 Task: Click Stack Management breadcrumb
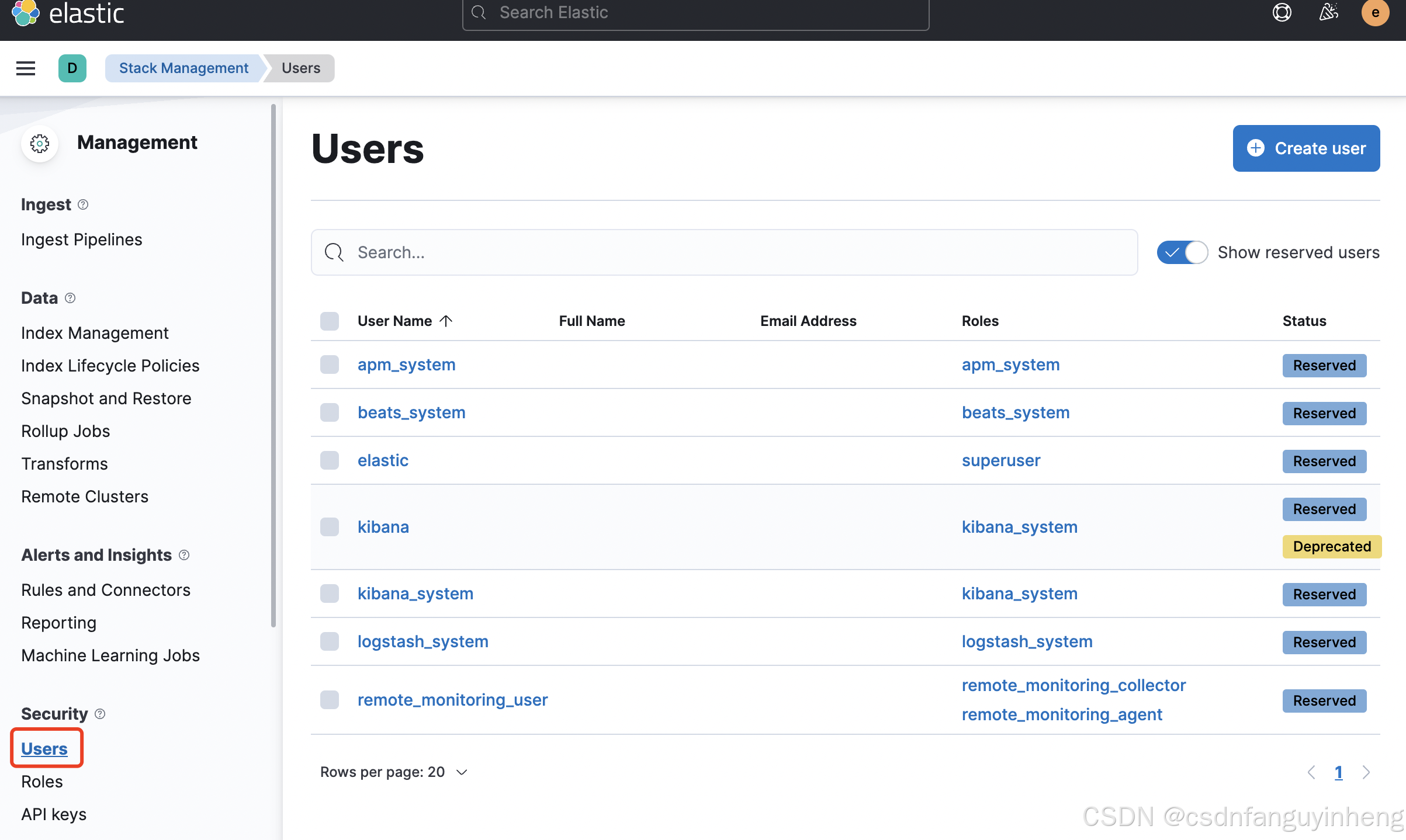(184, 68)
